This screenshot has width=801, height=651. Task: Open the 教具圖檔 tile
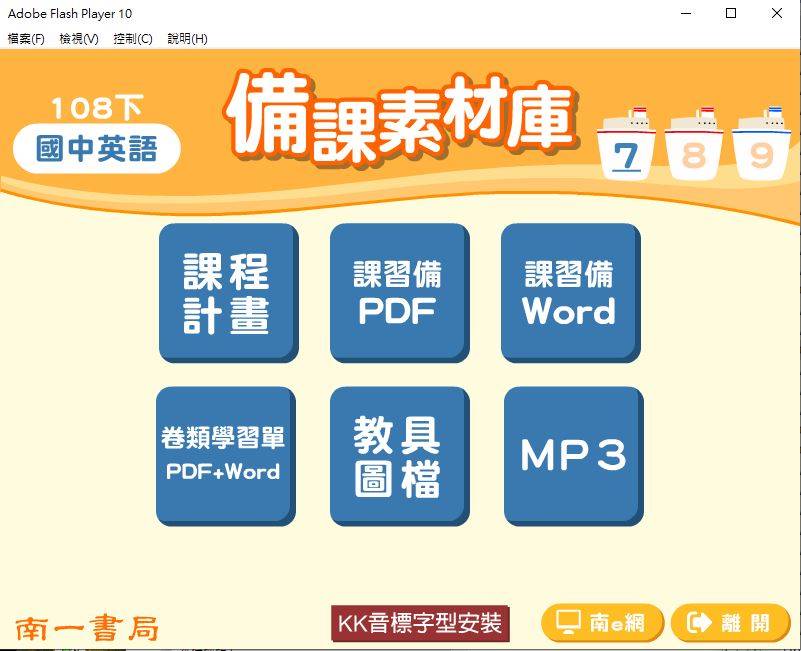[399, 456]
